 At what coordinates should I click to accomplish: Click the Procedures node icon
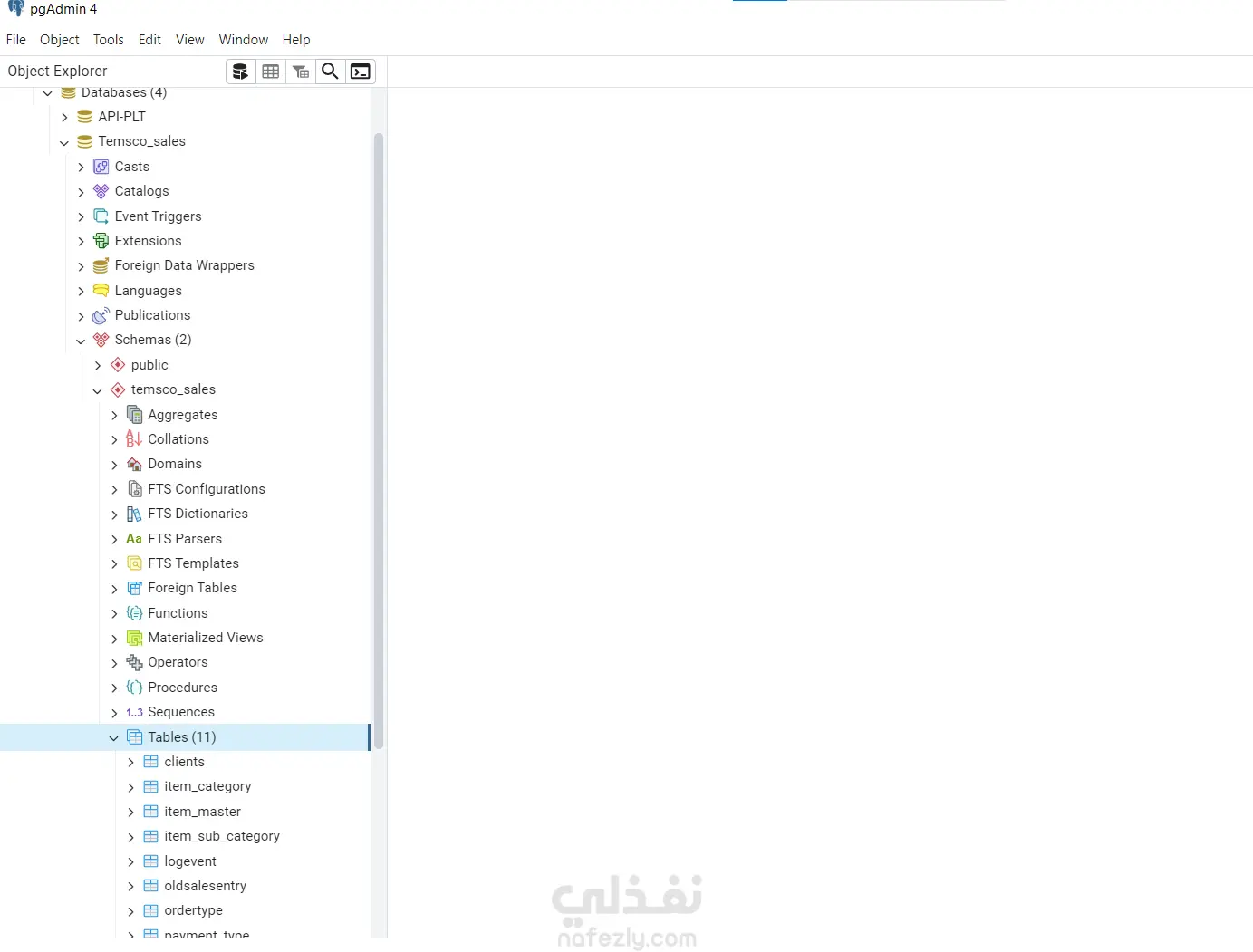click(x=134, y=688)
